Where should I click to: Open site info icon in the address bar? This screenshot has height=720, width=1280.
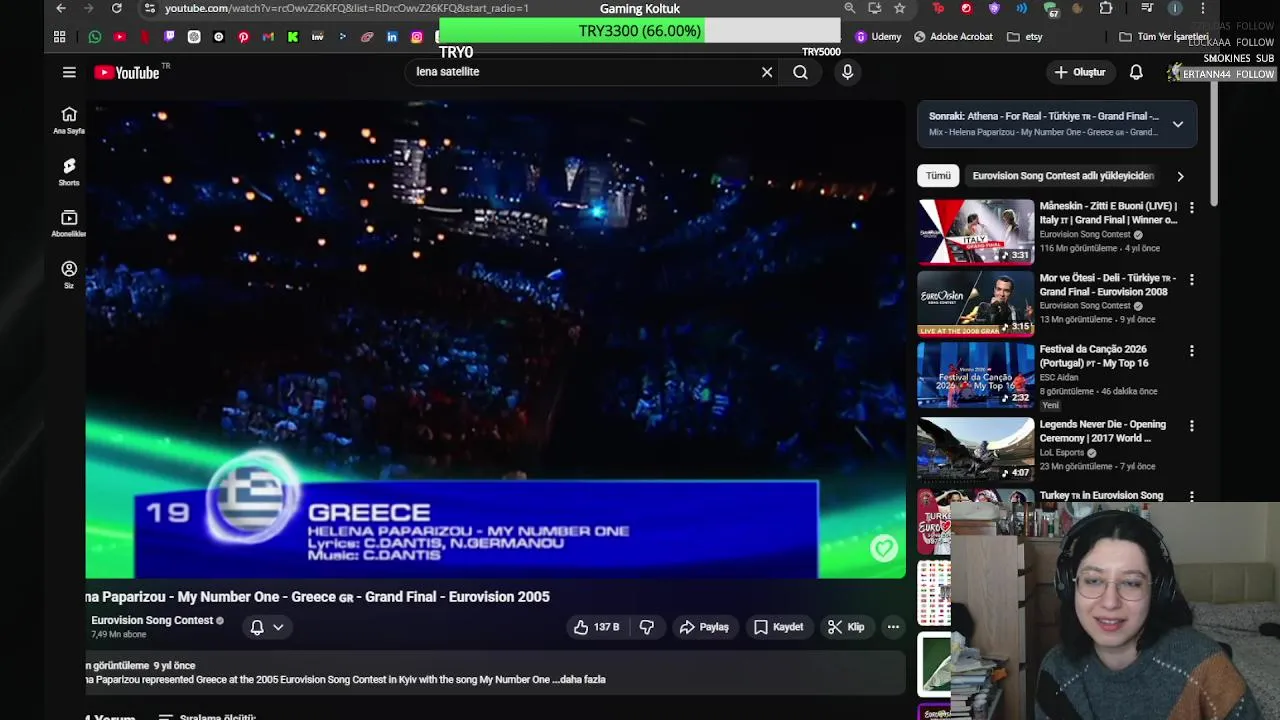pos(149,8)
